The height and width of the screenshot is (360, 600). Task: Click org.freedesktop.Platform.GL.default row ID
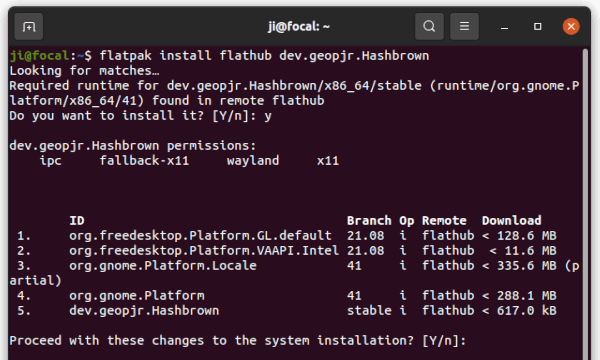pos(200,236)
